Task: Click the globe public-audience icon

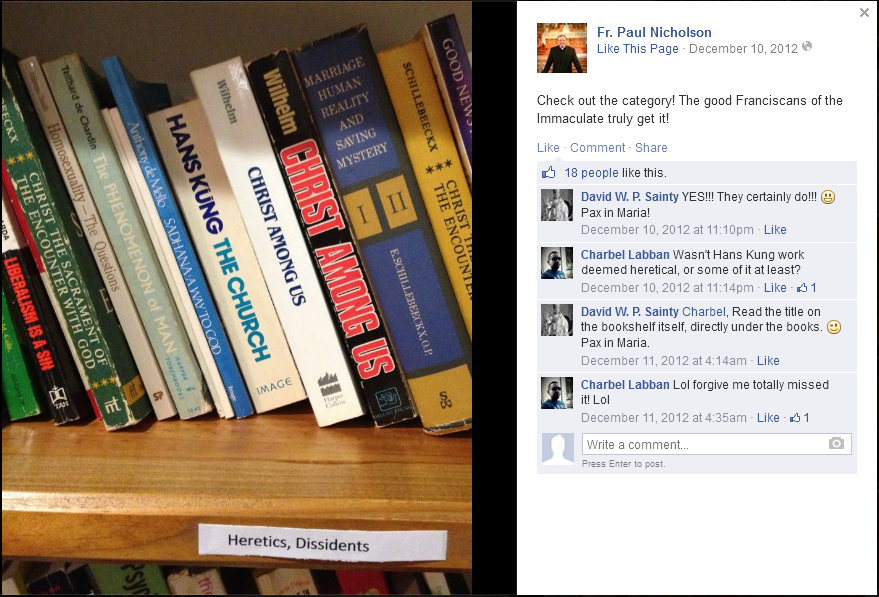Action: pos(807,47)
